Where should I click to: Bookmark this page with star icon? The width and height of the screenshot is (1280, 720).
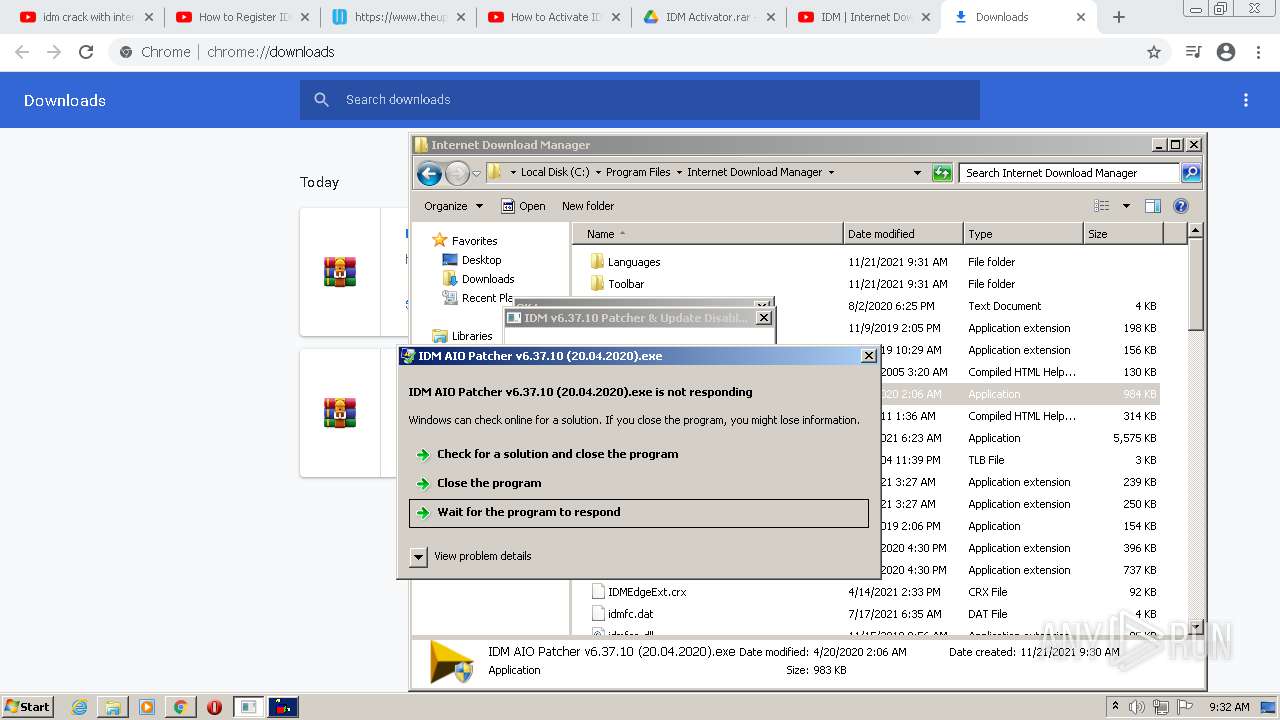coord(1154,52)
